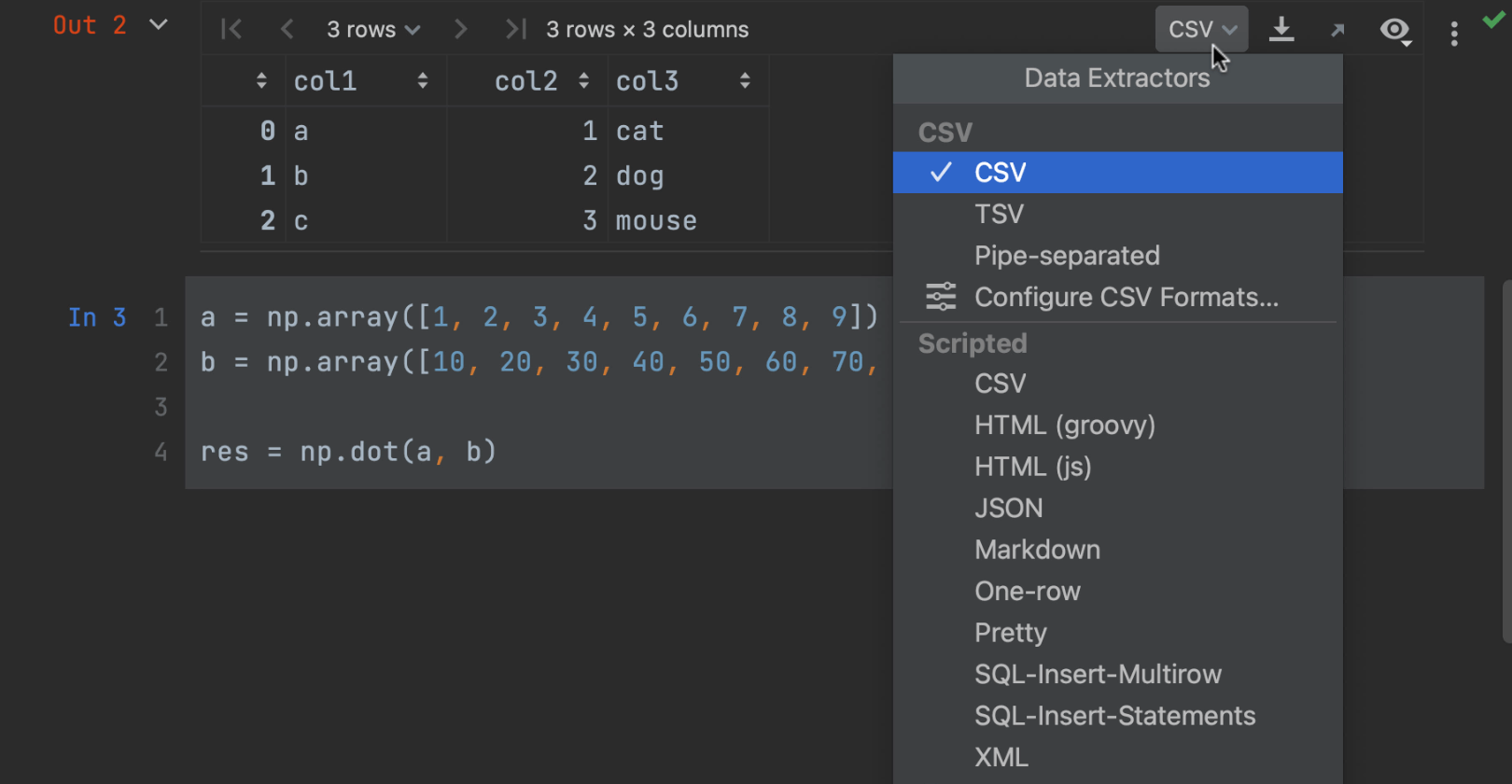Viewport: 1512px width, 784px height.
Task: Go to previous page of rows
Action: click(287, 30)
